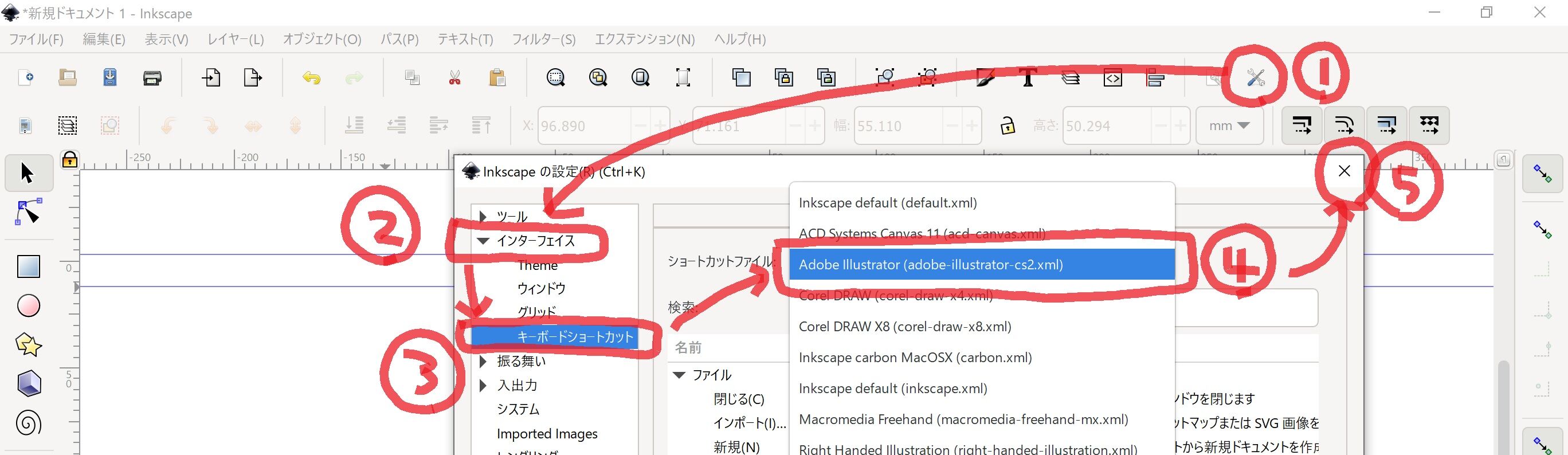The image size is (1568, 455).
Task: Toggle scaling rounded rectangle corners
Action: pos(1344,125)
